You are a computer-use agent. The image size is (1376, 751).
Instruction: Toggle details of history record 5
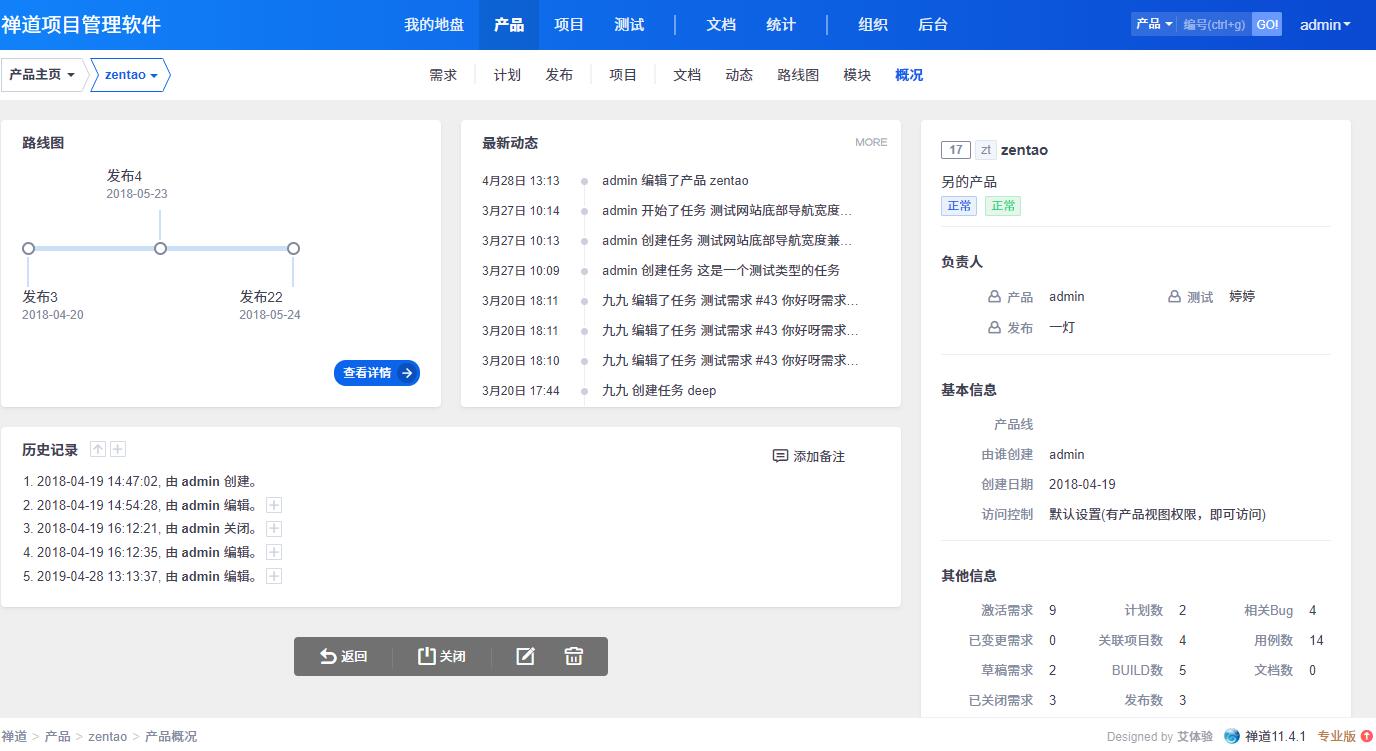(274, 576)
